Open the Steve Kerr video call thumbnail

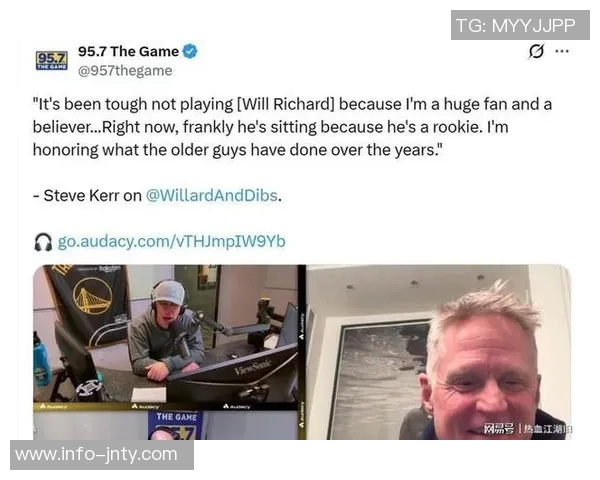[x=439, y=352]
